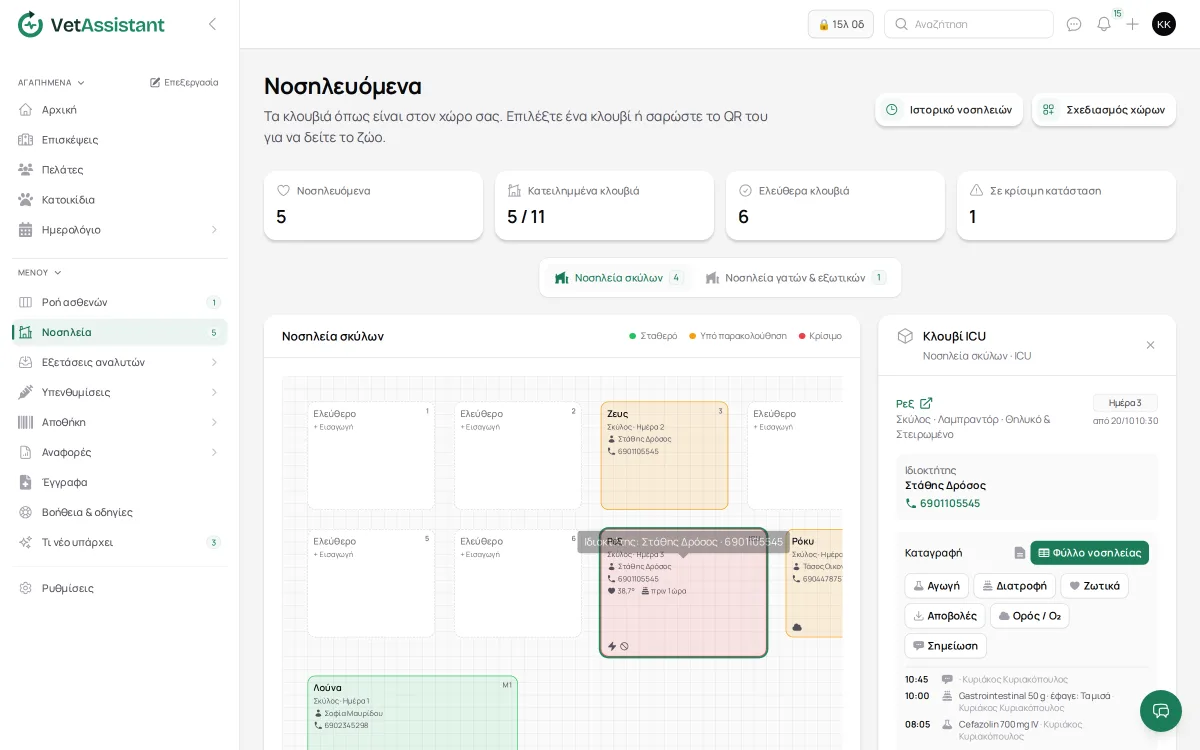
Task: Switch to Νοσηλεία γατών & εξωτικών tab
Action: click(x=795, y=278)
